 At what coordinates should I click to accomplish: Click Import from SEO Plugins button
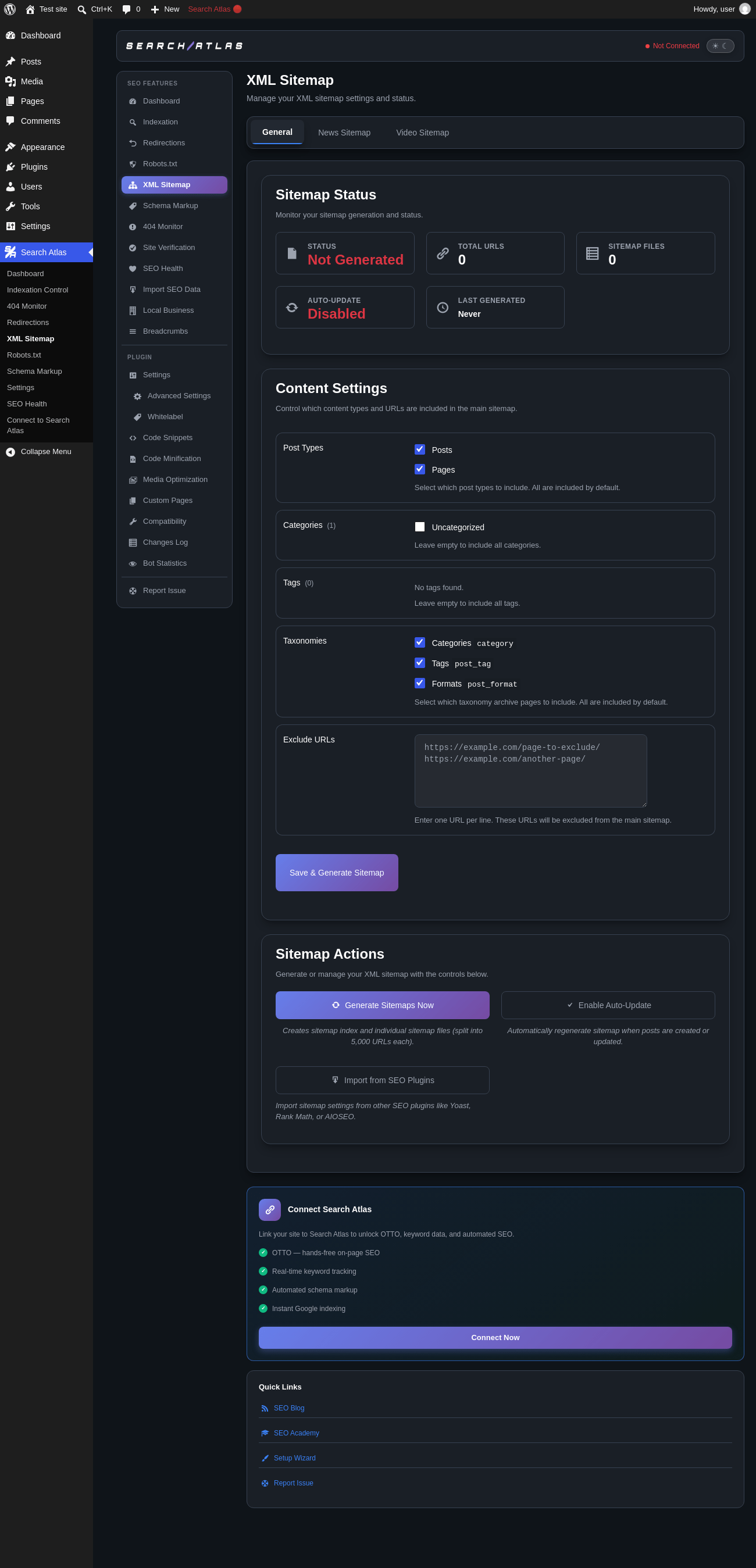[x=382, y=1080]
